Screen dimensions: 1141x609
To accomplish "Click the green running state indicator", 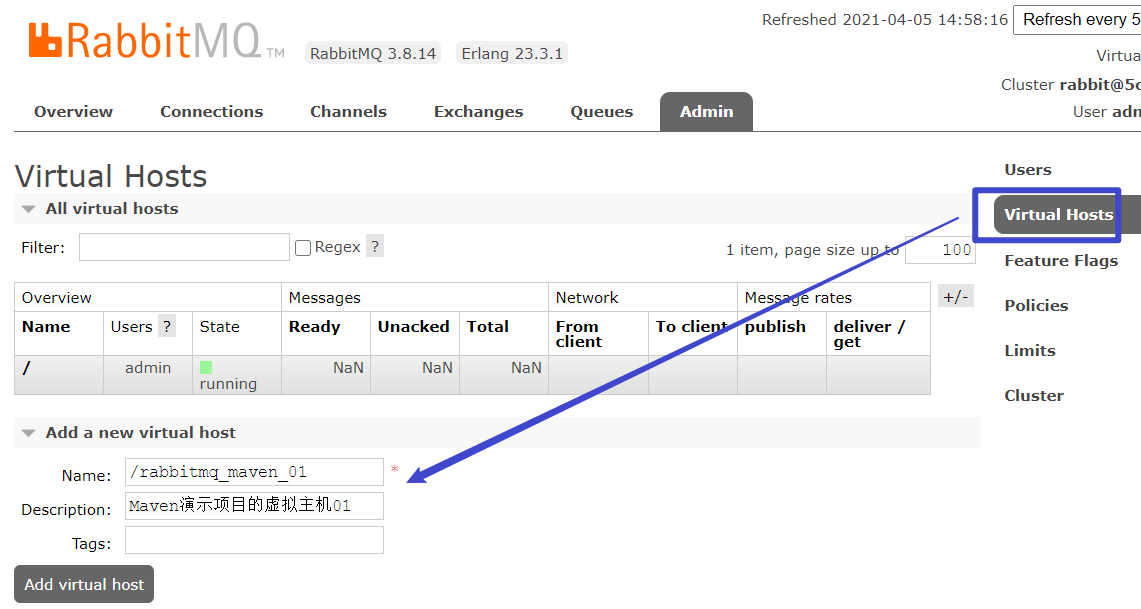I will (x=206, y=368).
